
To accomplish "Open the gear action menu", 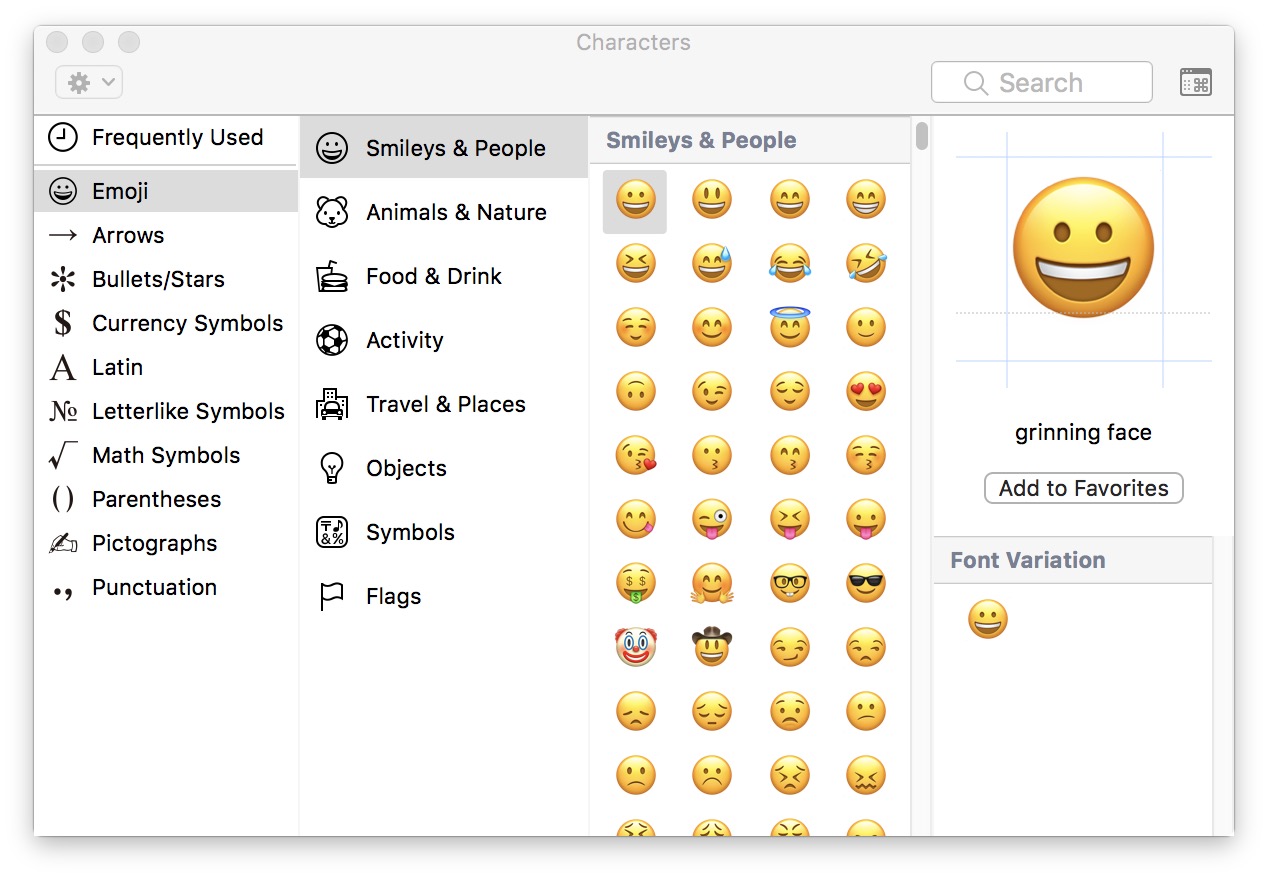I will [88, 82].
